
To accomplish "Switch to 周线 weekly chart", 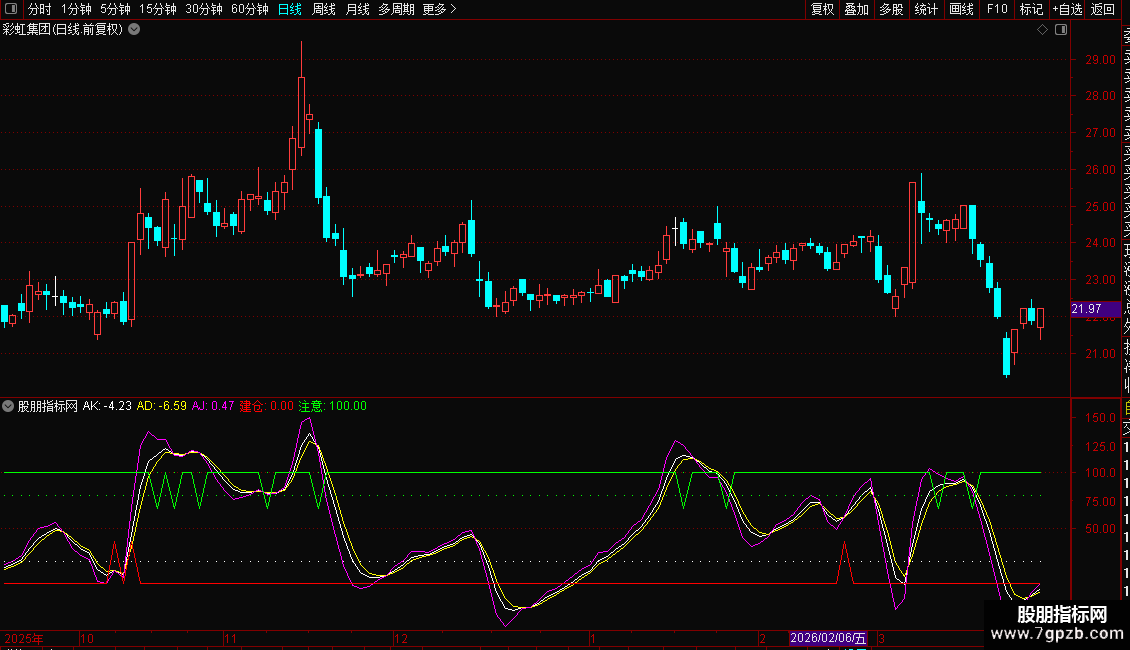I will click(324, 9).
